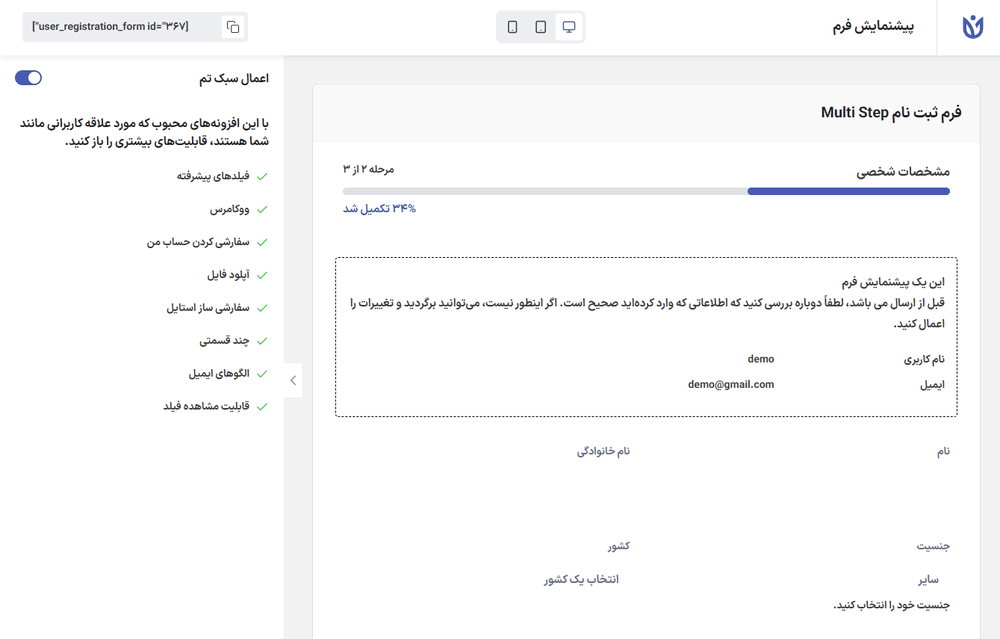Open the جنسیت dropdown showing سایر

point(927,580)
